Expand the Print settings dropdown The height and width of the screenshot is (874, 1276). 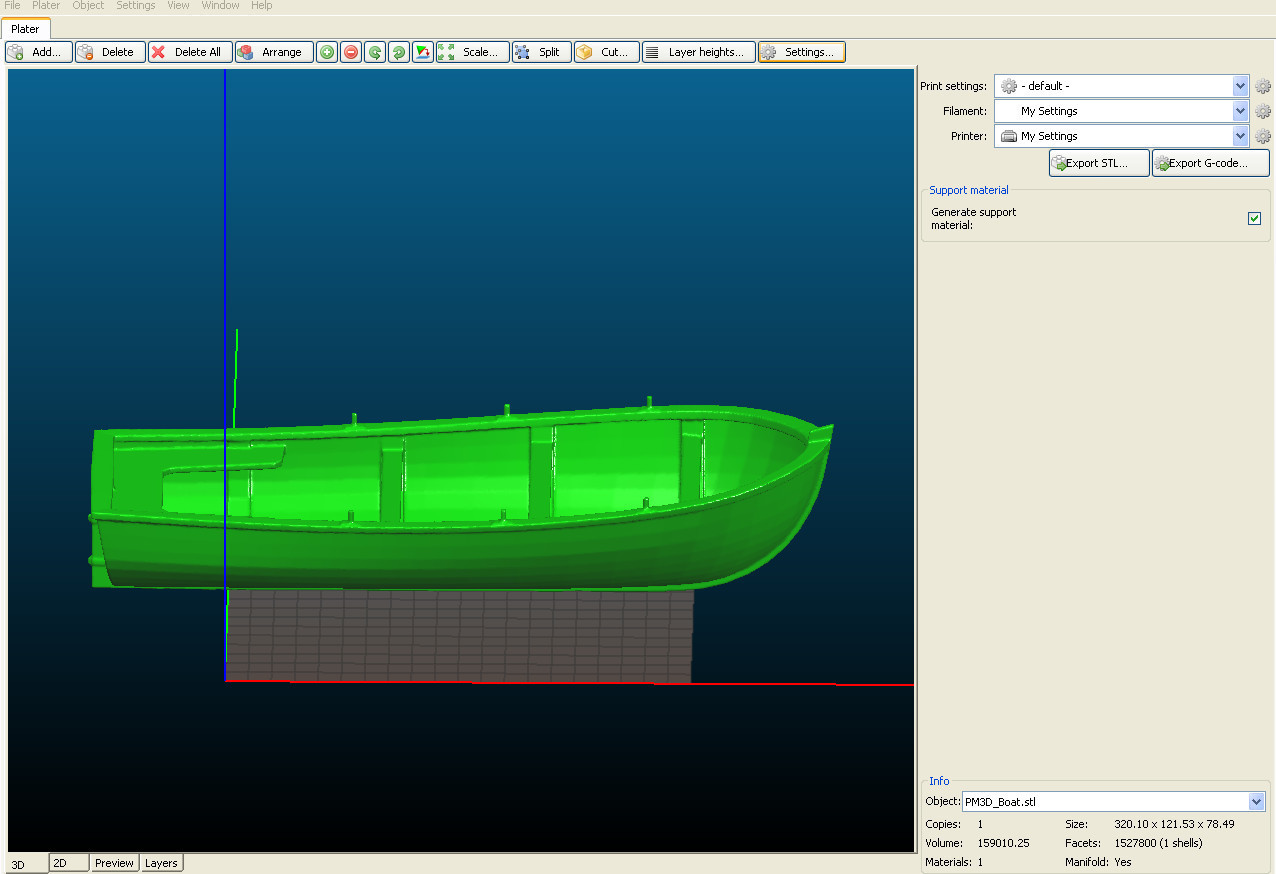click(x=1240, y=86)
